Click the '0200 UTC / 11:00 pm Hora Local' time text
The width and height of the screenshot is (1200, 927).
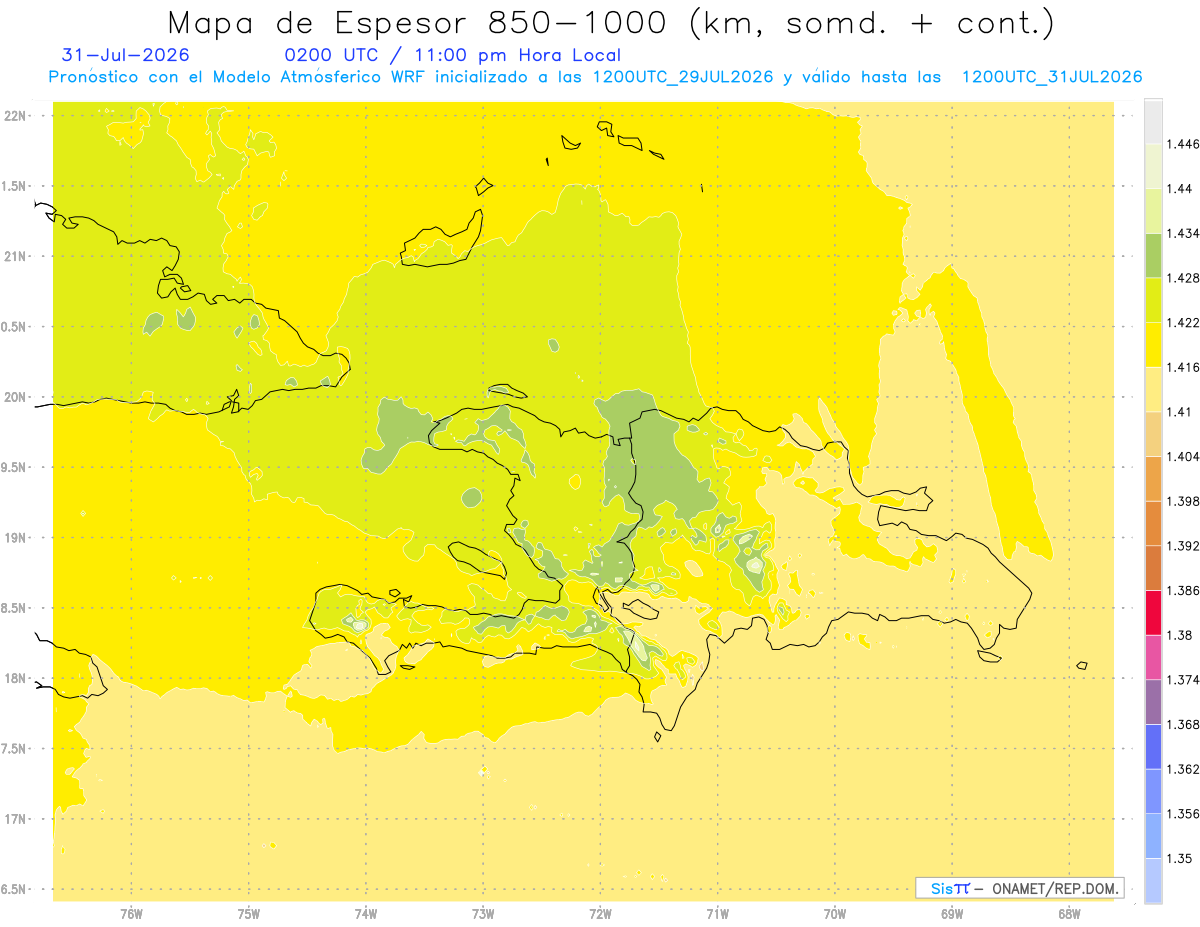click(452, 56)
